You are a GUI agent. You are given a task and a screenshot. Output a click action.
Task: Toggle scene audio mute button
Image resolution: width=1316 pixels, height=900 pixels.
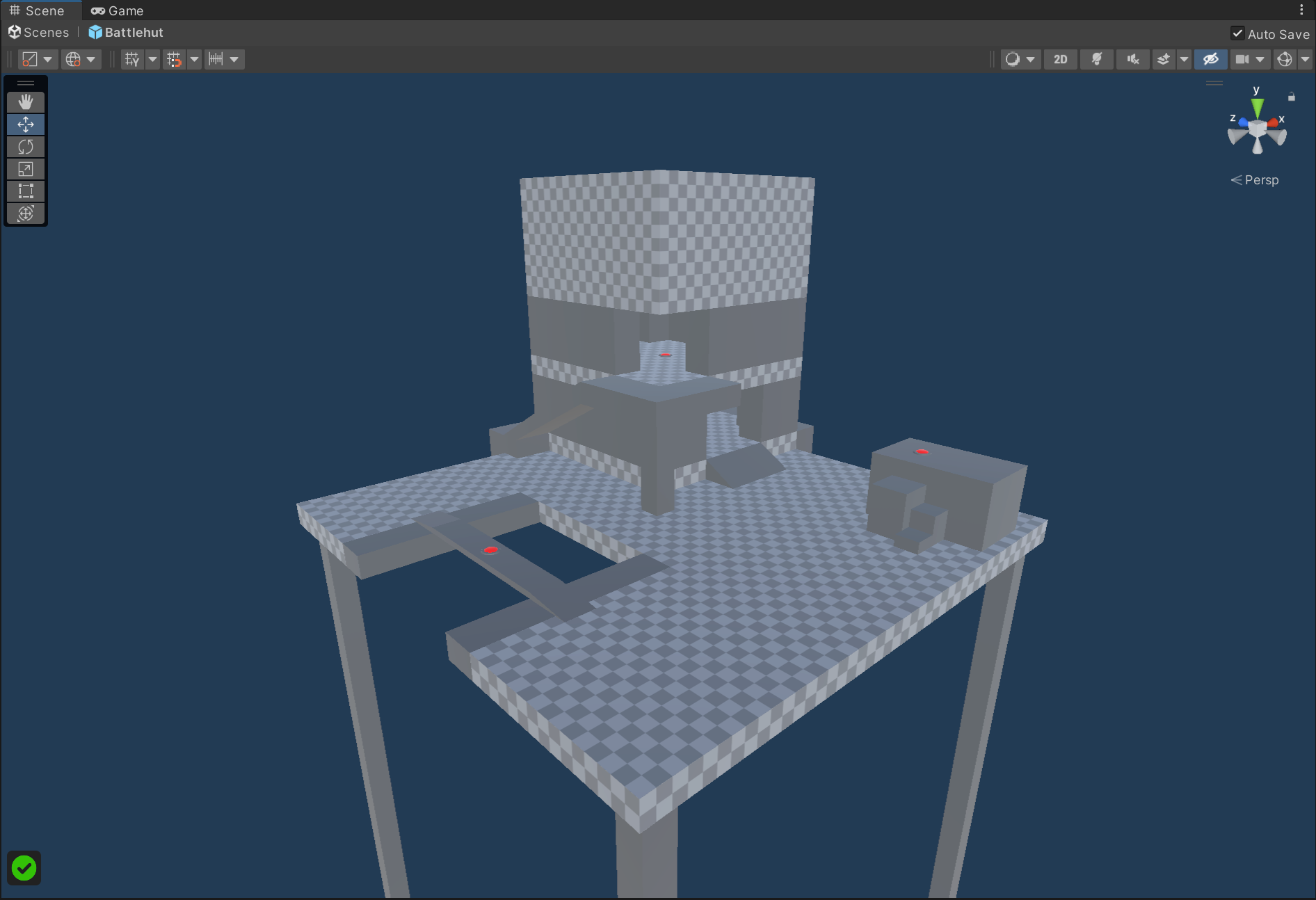1133,60
